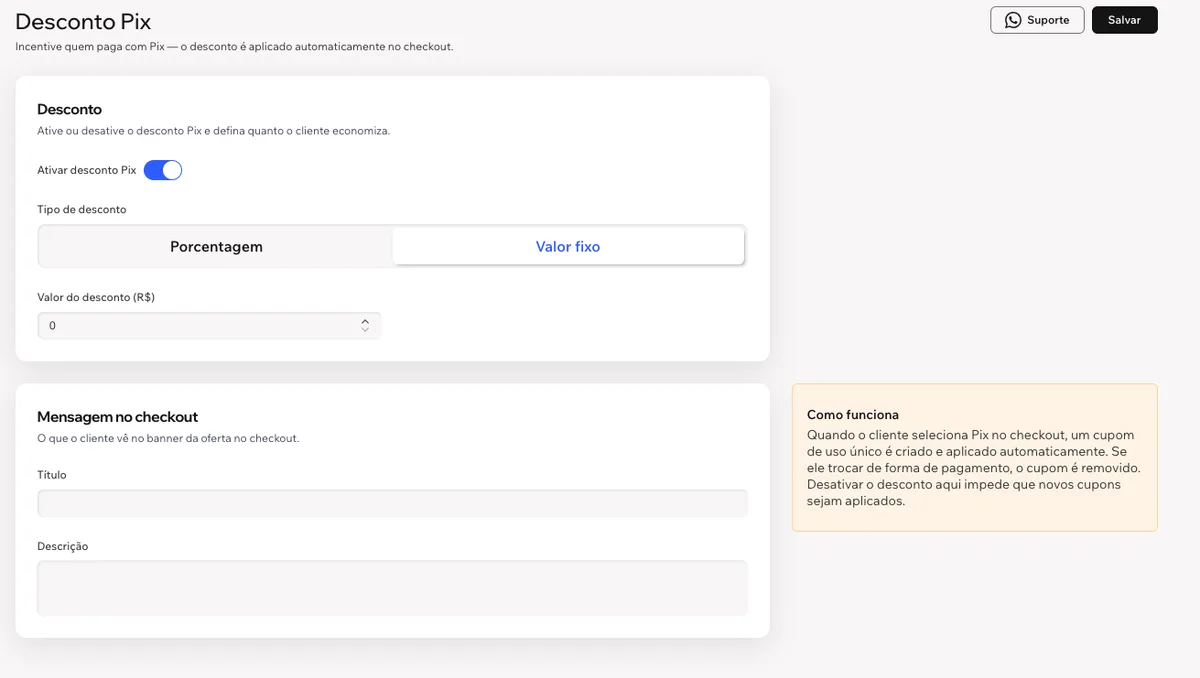
Task: Click the Salvar button
Action: pyautogui.click(x=1124, y=20)
